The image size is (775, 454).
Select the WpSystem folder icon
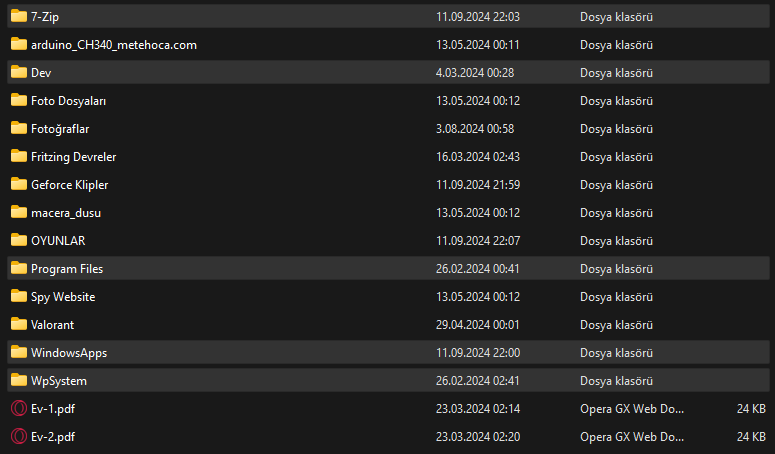pos(19,380)
